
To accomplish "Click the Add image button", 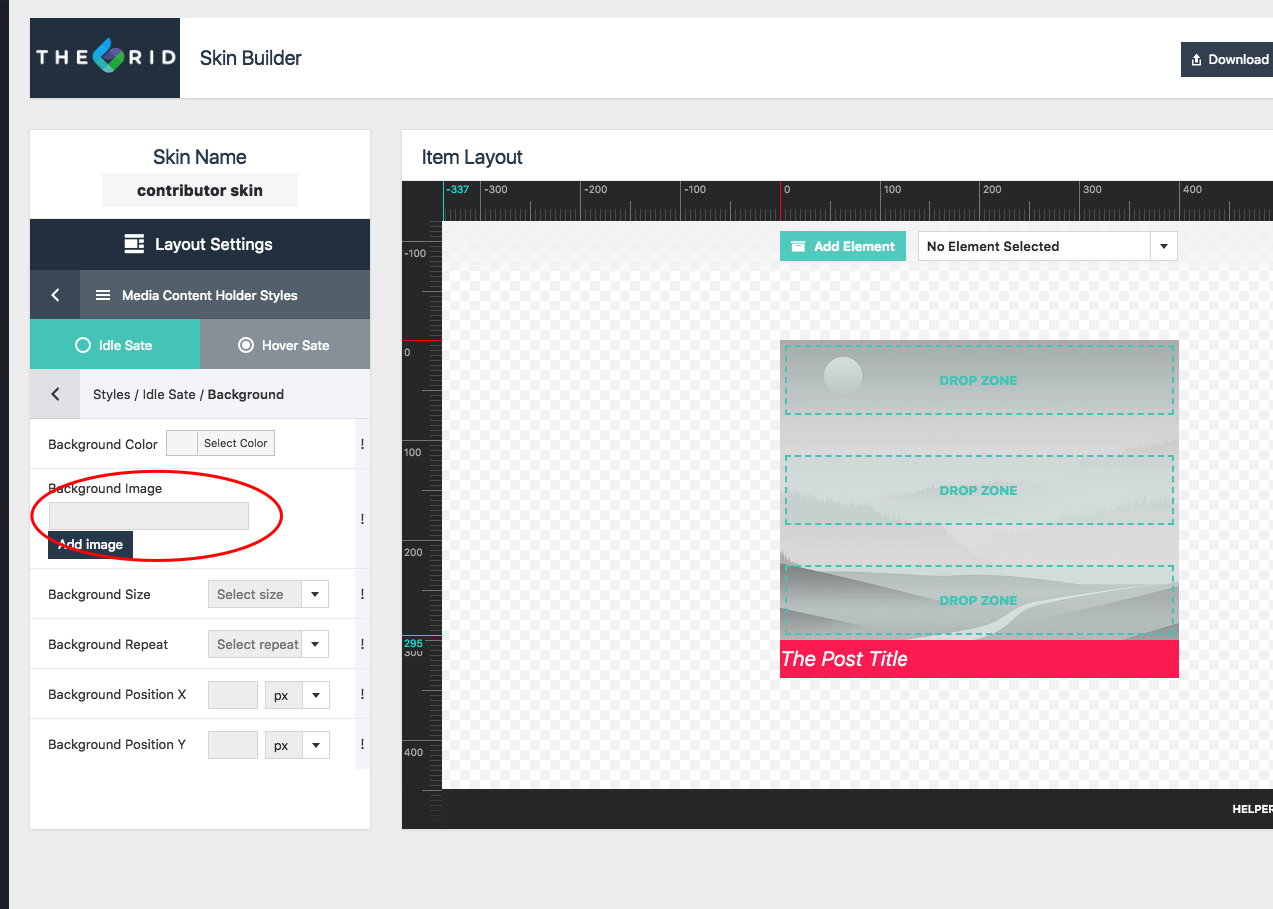I will [x=90, y=544].
